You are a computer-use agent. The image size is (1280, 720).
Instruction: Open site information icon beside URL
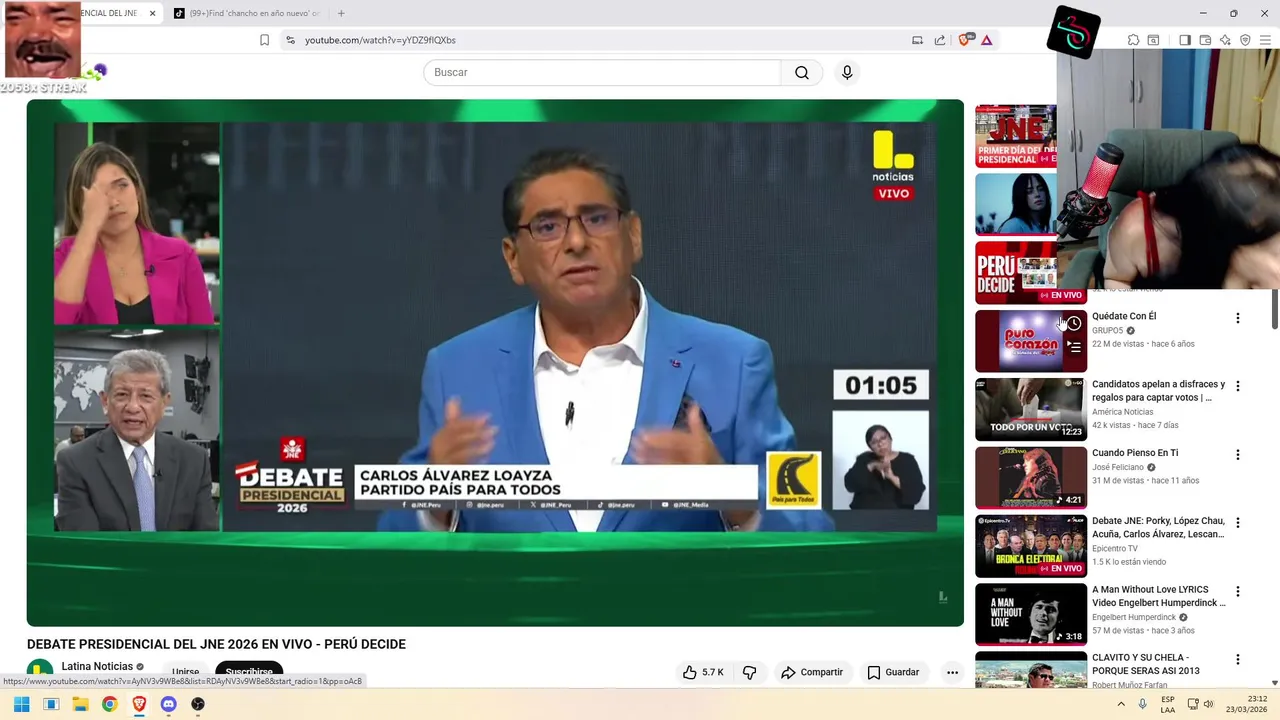pyautogui.click(x=290, y=40)
